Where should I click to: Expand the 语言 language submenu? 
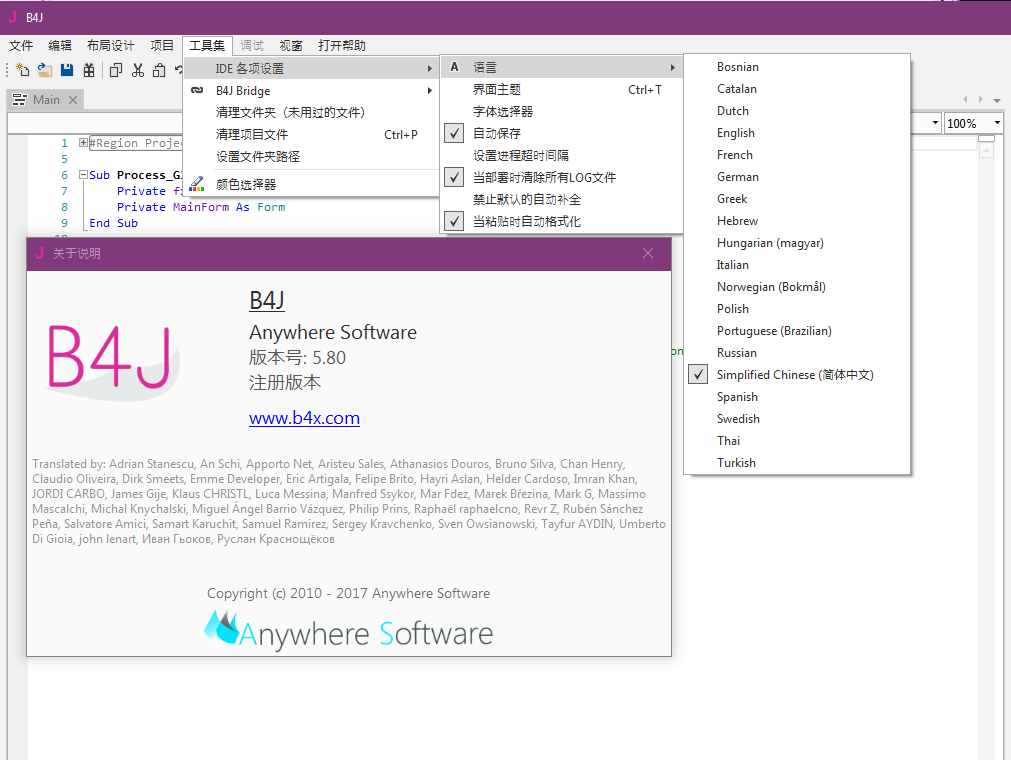[x=561, y=67]
